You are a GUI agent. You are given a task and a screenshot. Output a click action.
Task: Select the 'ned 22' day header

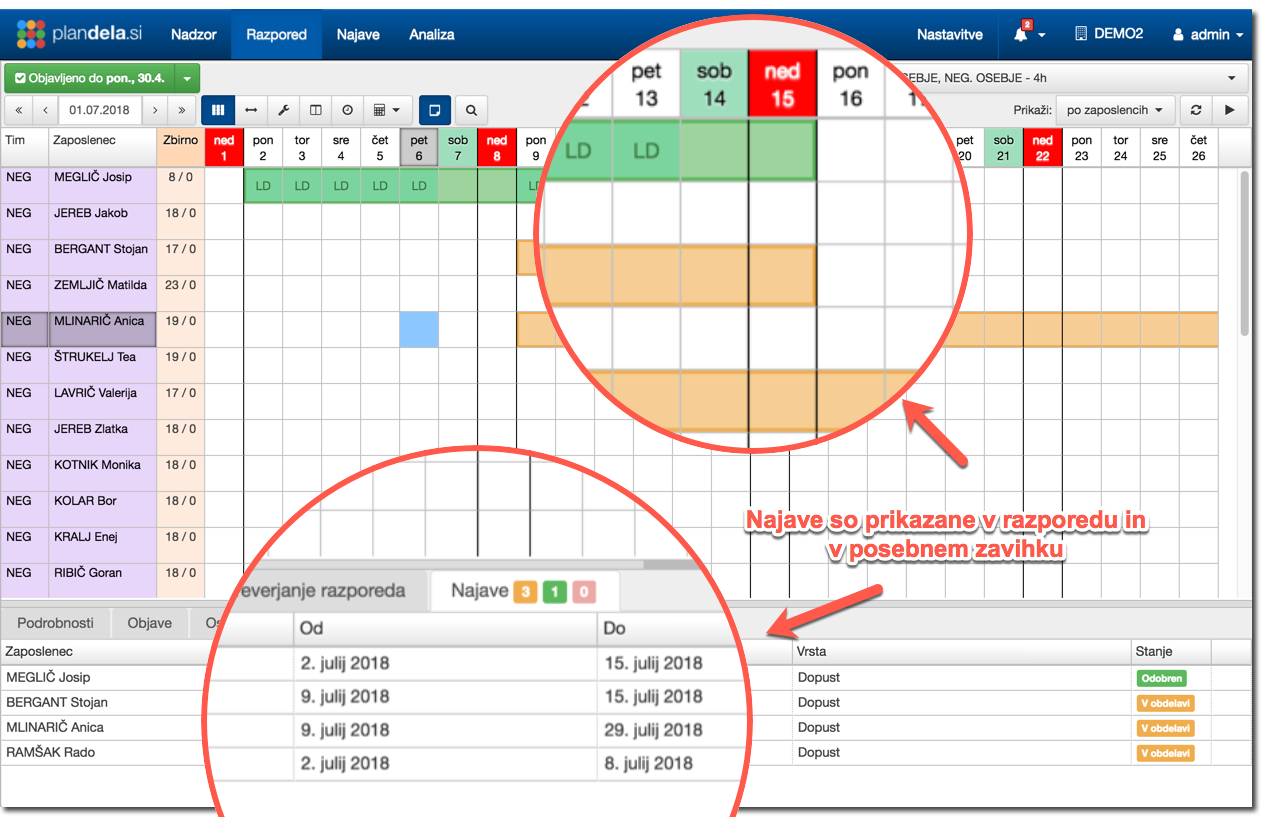(1043, 148)
